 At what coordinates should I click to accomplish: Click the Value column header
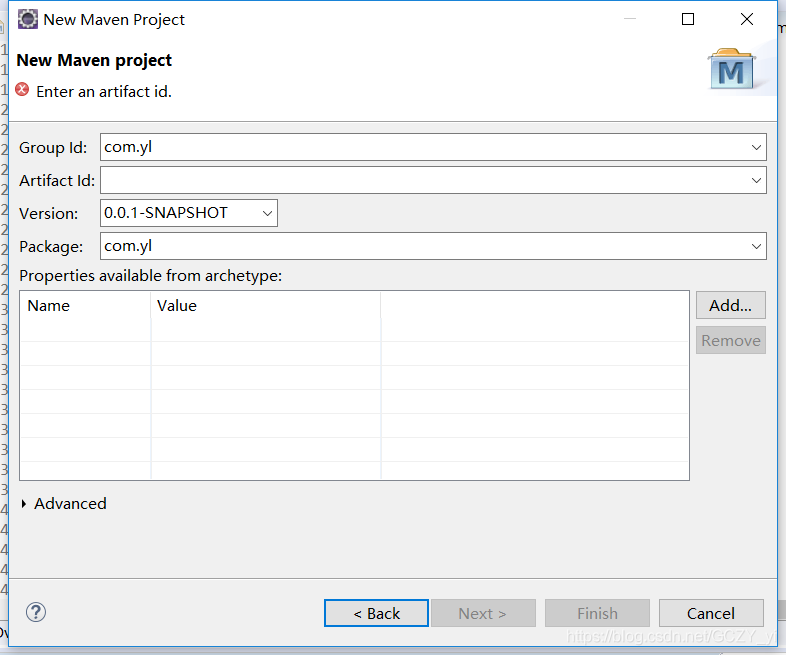click(x=266, y=306)
